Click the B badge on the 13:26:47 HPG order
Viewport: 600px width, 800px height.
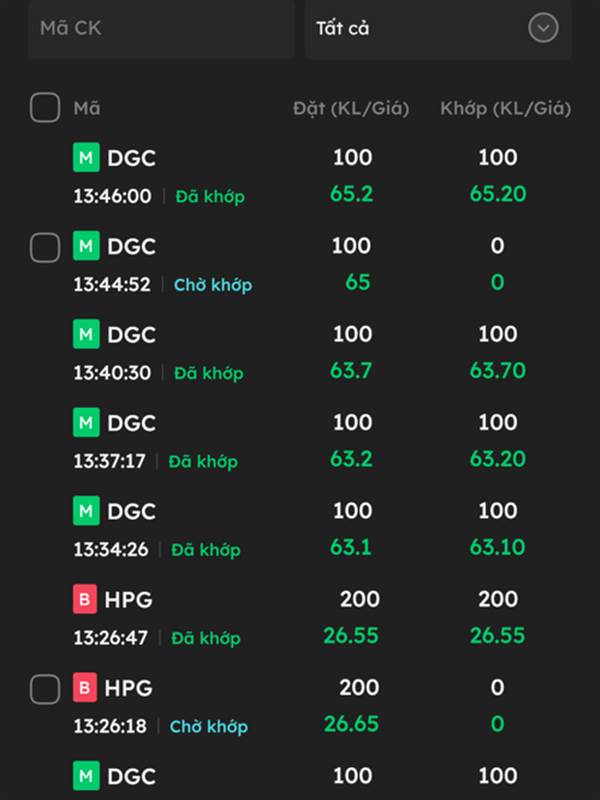click(85, 599)
